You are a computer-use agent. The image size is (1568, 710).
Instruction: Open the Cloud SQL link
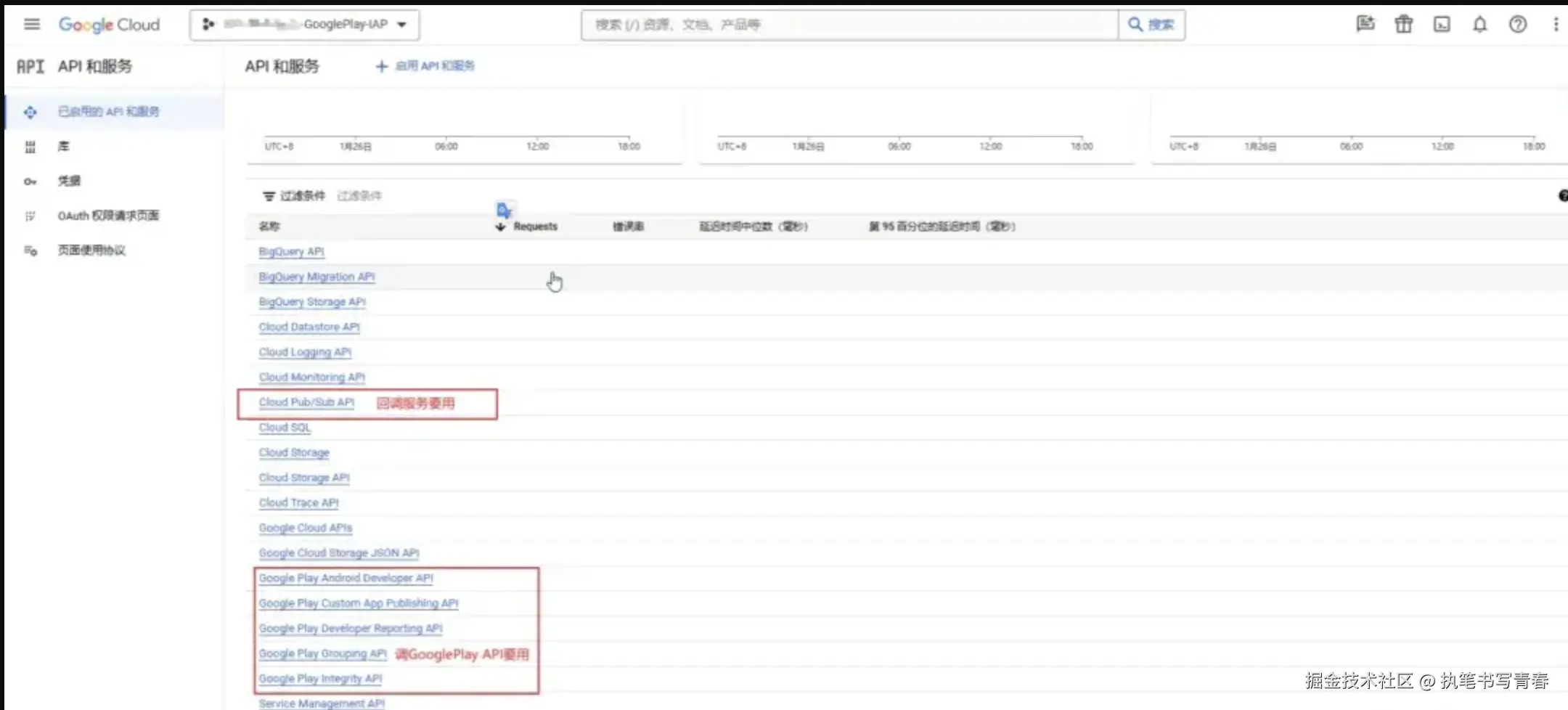tap(285, 428)
